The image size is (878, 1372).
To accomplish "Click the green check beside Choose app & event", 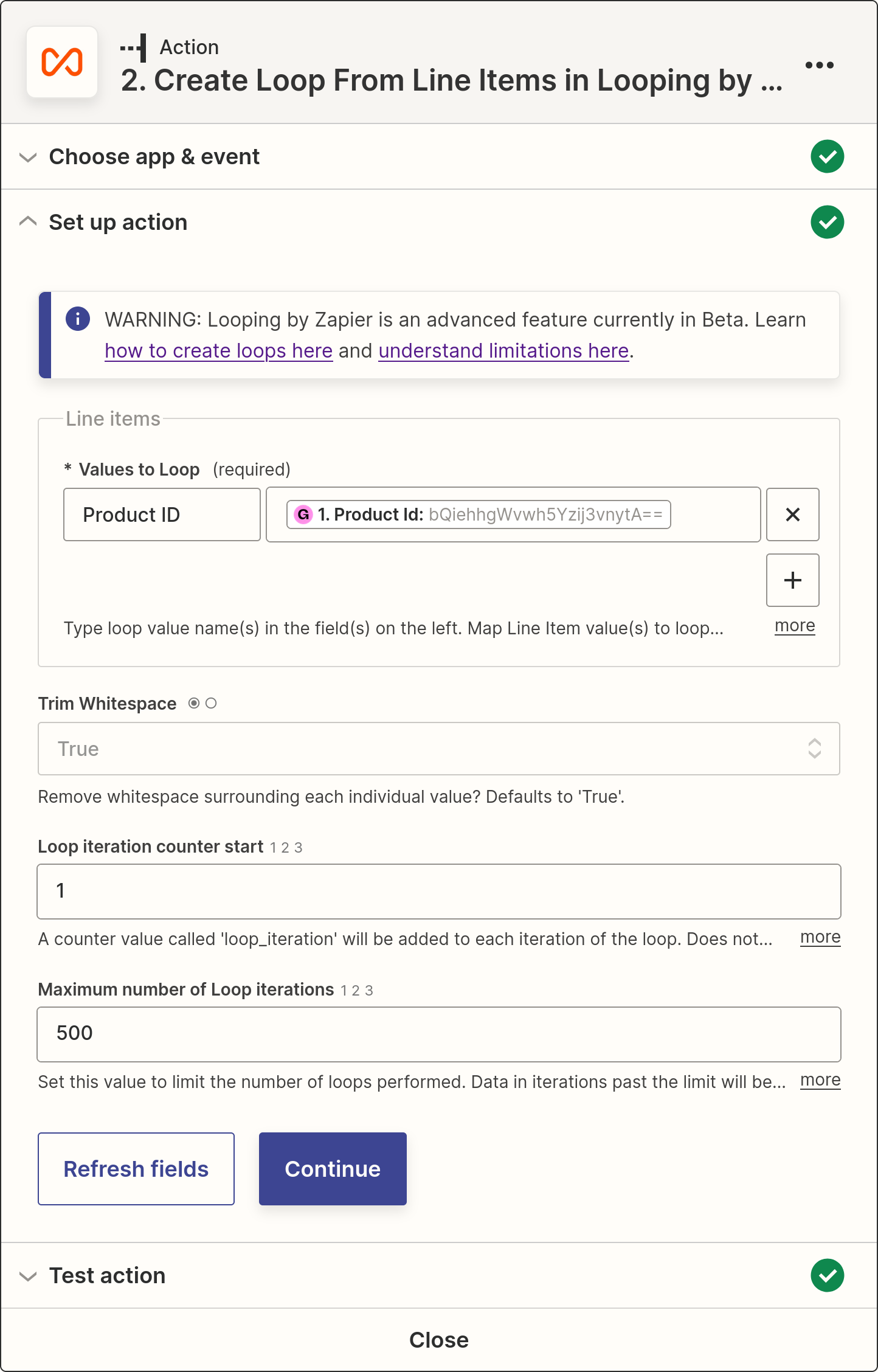I will click(827, 156).
